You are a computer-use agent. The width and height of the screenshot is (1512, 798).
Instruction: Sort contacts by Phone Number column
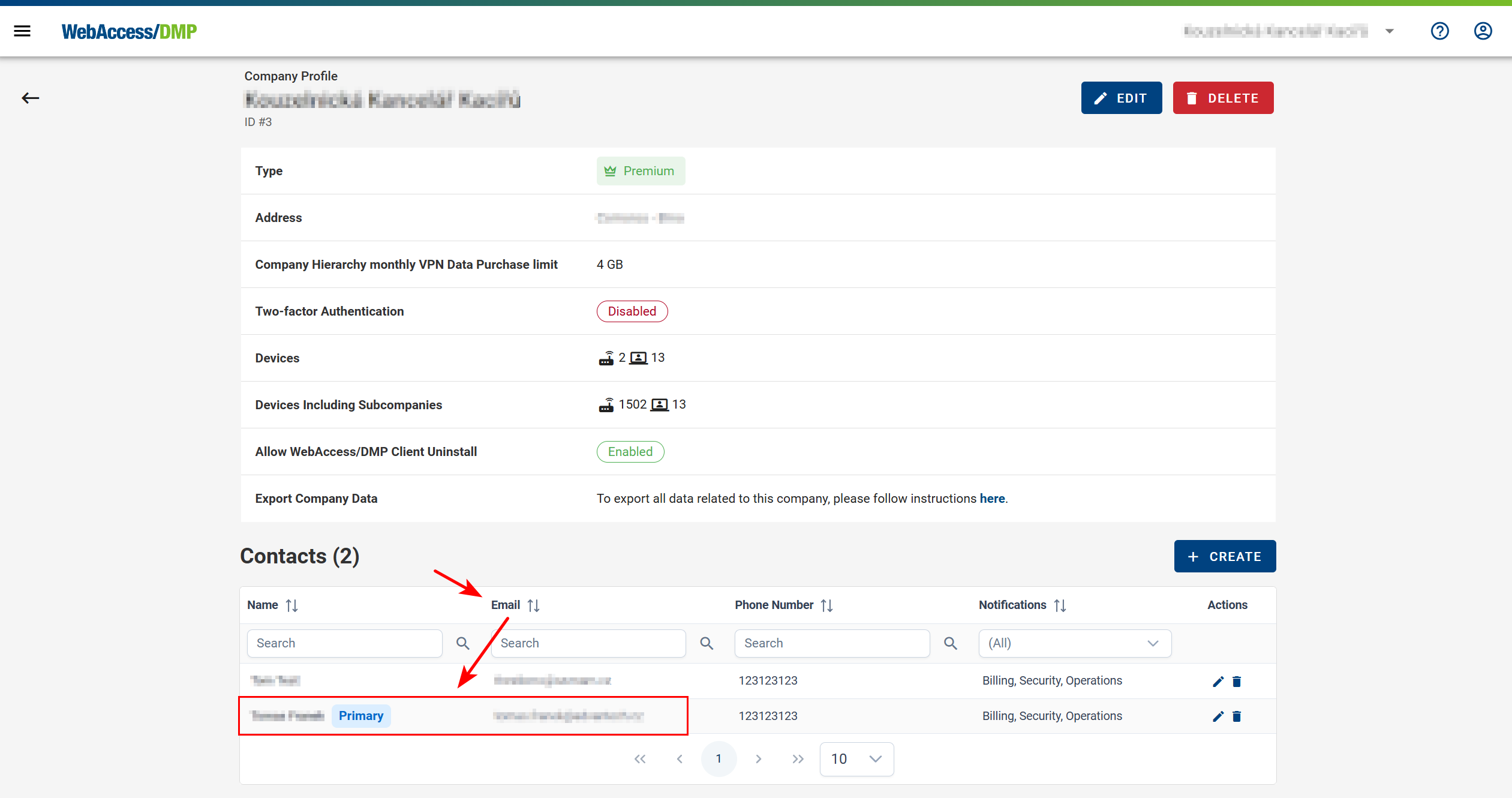click(x=826, y=605)
